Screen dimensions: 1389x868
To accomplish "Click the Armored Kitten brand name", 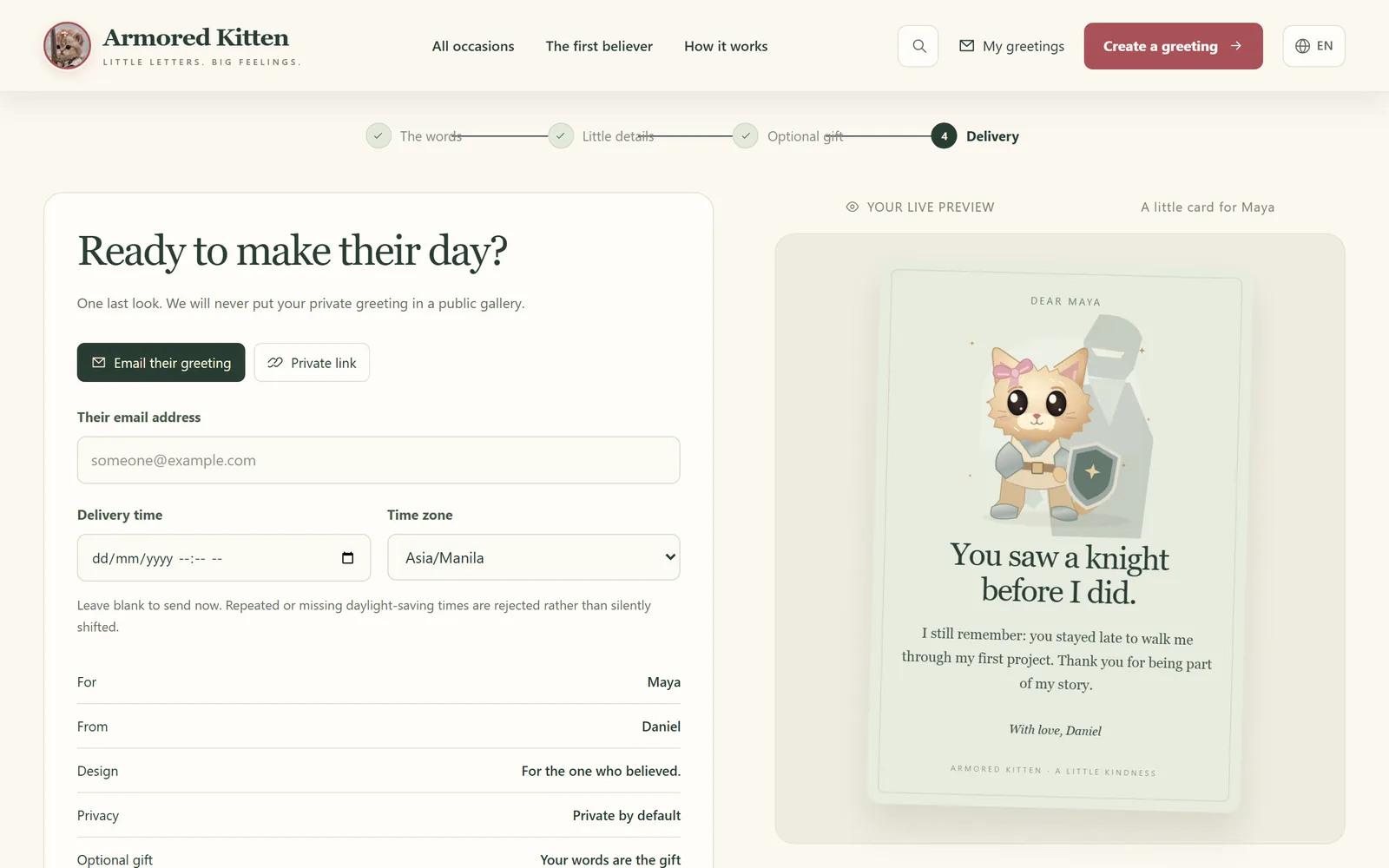I will (x=196, y=38).
